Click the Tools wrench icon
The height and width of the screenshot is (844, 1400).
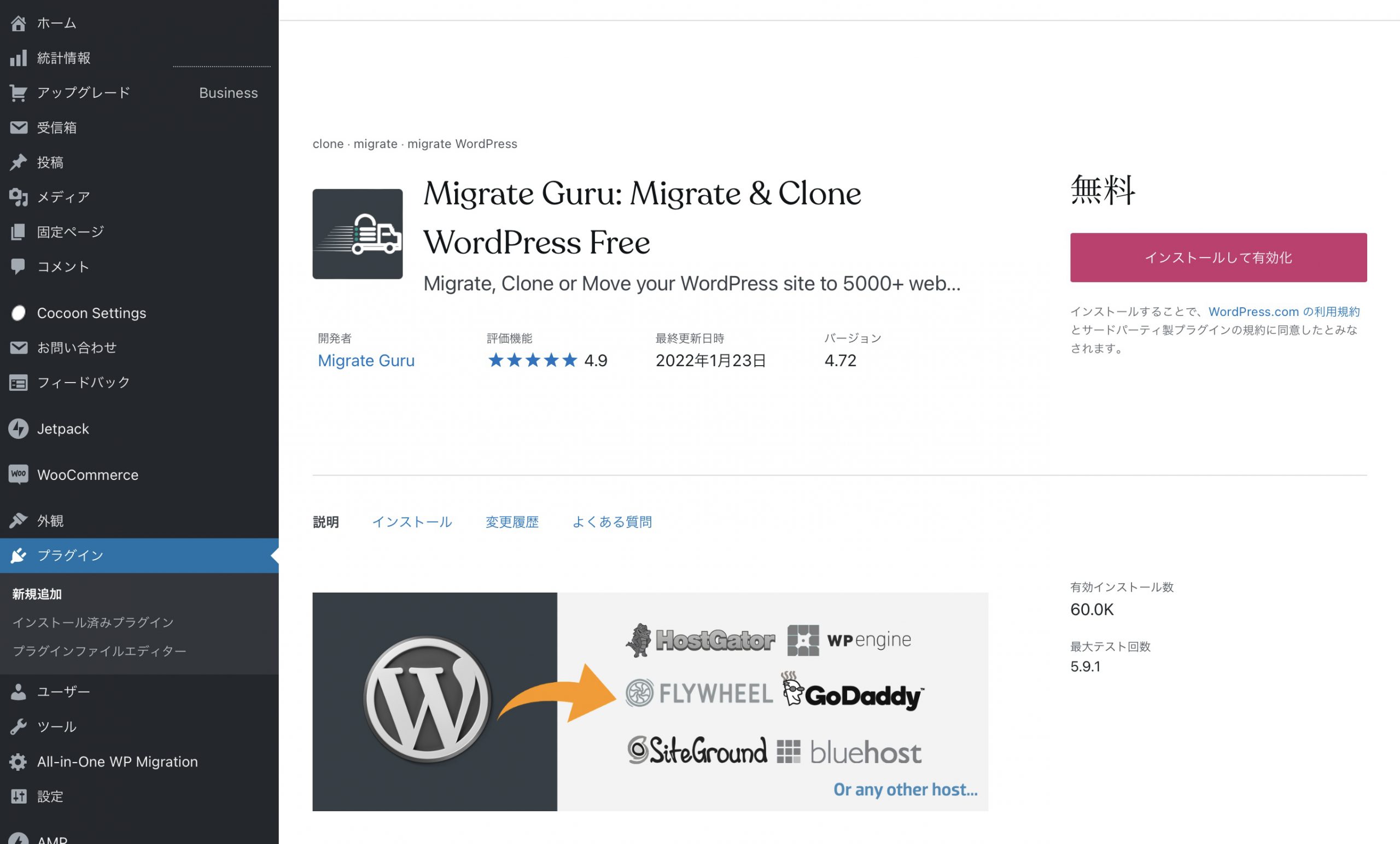18,726
